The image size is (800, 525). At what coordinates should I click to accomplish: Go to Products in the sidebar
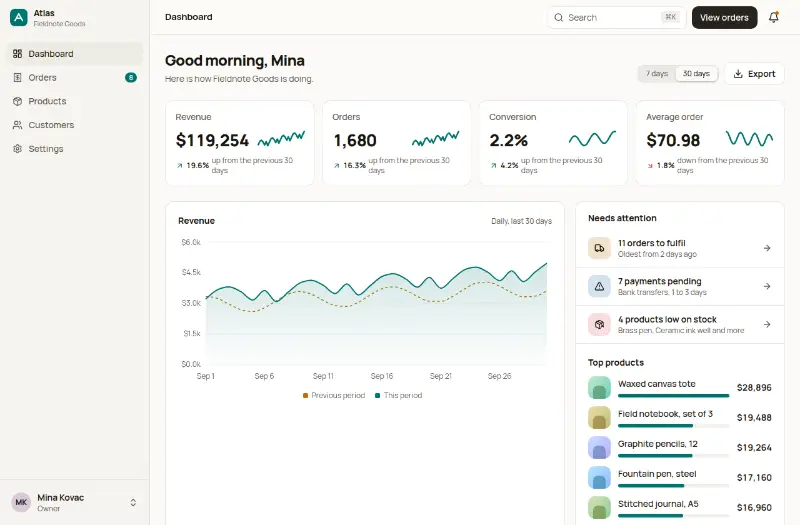[x=74, y=101]
